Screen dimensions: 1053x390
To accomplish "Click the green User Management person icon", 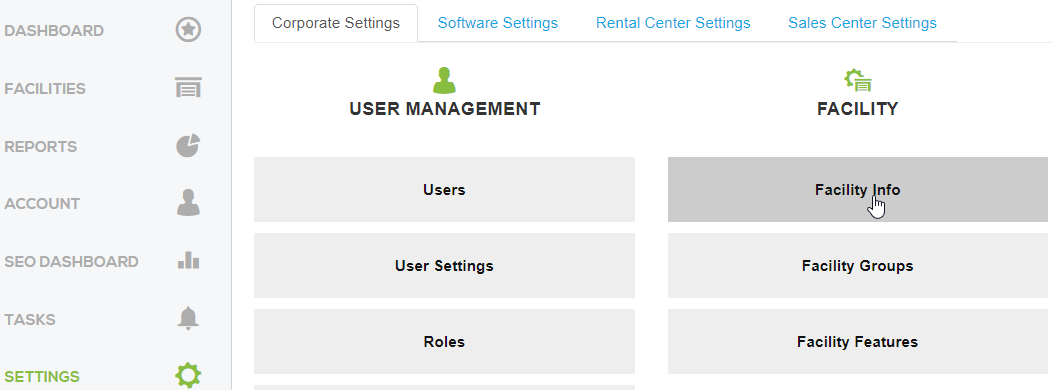I will (x=444, y=80).
